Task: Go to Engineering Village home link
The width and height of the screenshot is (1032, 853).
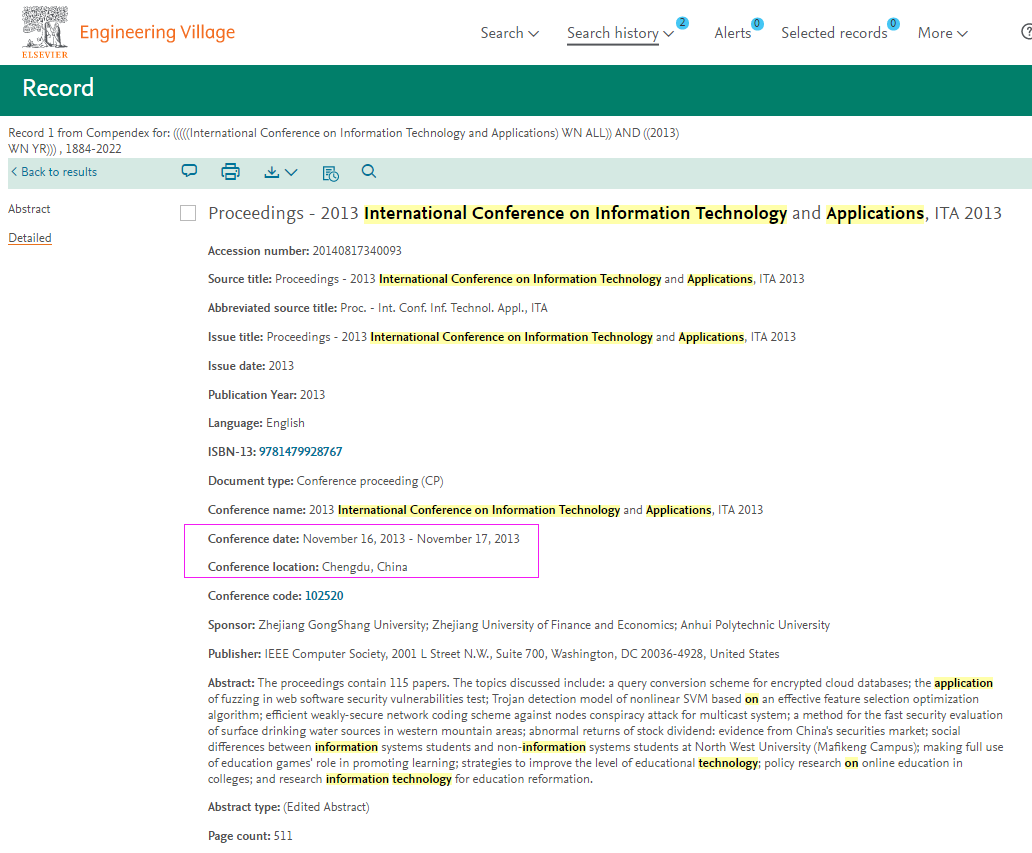Action: tap(157, 32)
